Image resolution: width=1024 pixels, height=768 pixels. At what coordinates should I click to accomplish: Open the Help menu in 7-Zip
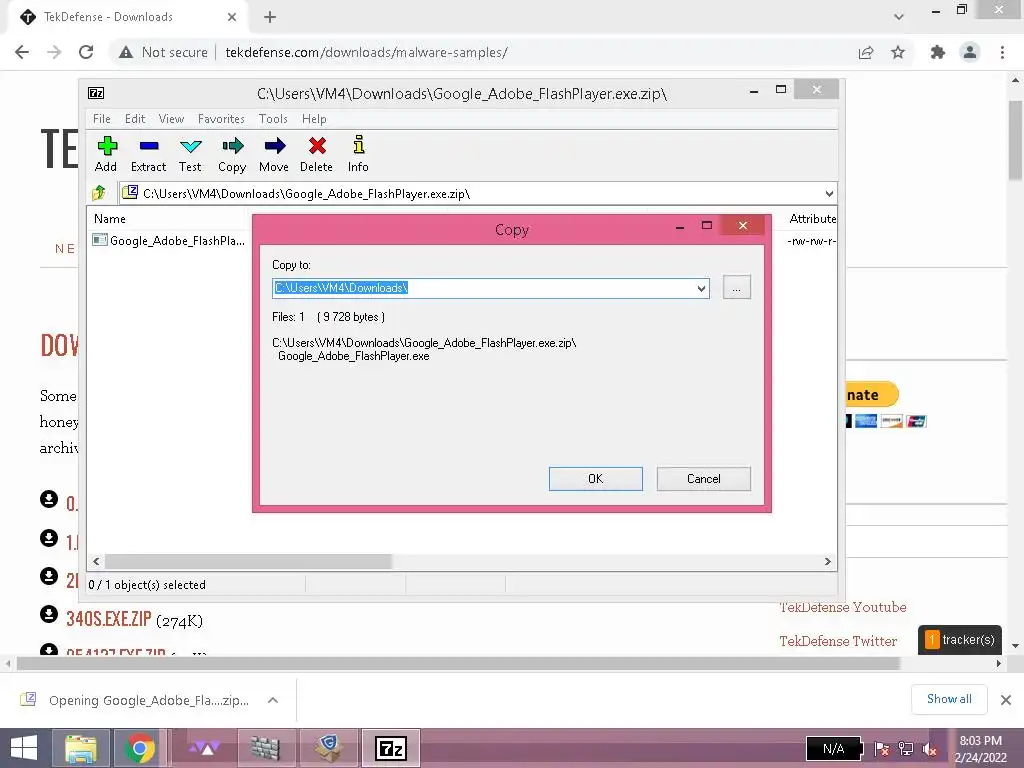[314, 119]
